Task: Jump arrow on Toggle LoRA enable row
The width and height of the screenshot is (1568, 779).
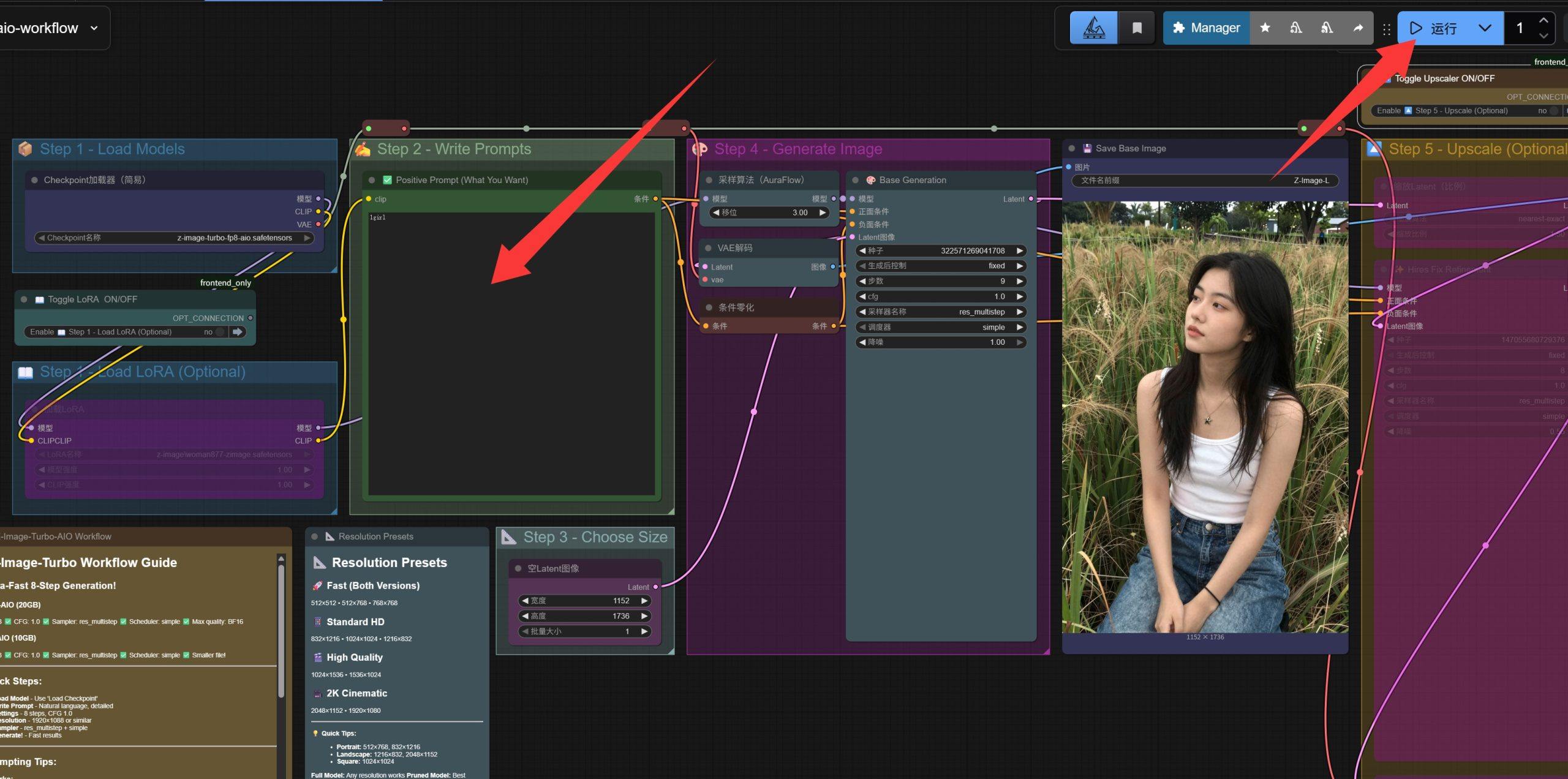Action: 238,331
